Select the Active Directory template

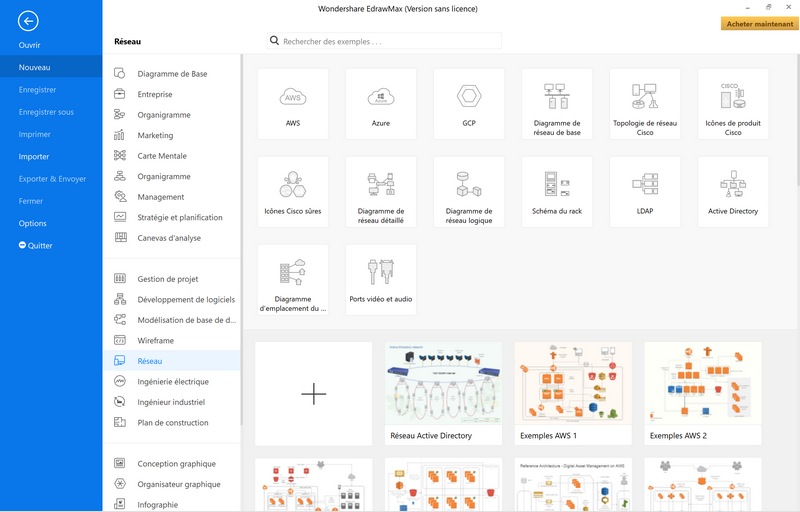pos(733,192)
